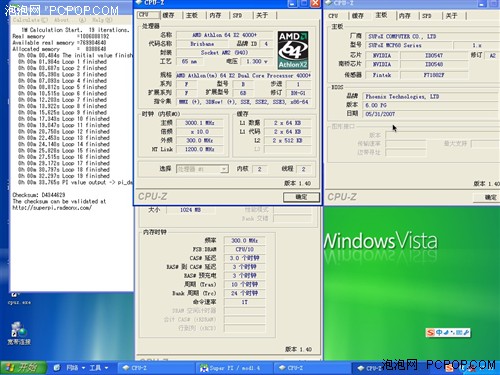Click 'SUPoX COMPUTER CO., LTD' manufacturer field
Screen dimensions: 500x375
click(432, 36)
